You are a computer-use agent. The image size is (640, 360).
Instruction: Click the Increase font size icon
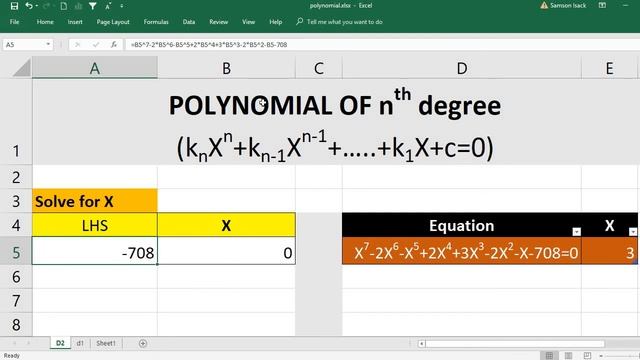108,6
